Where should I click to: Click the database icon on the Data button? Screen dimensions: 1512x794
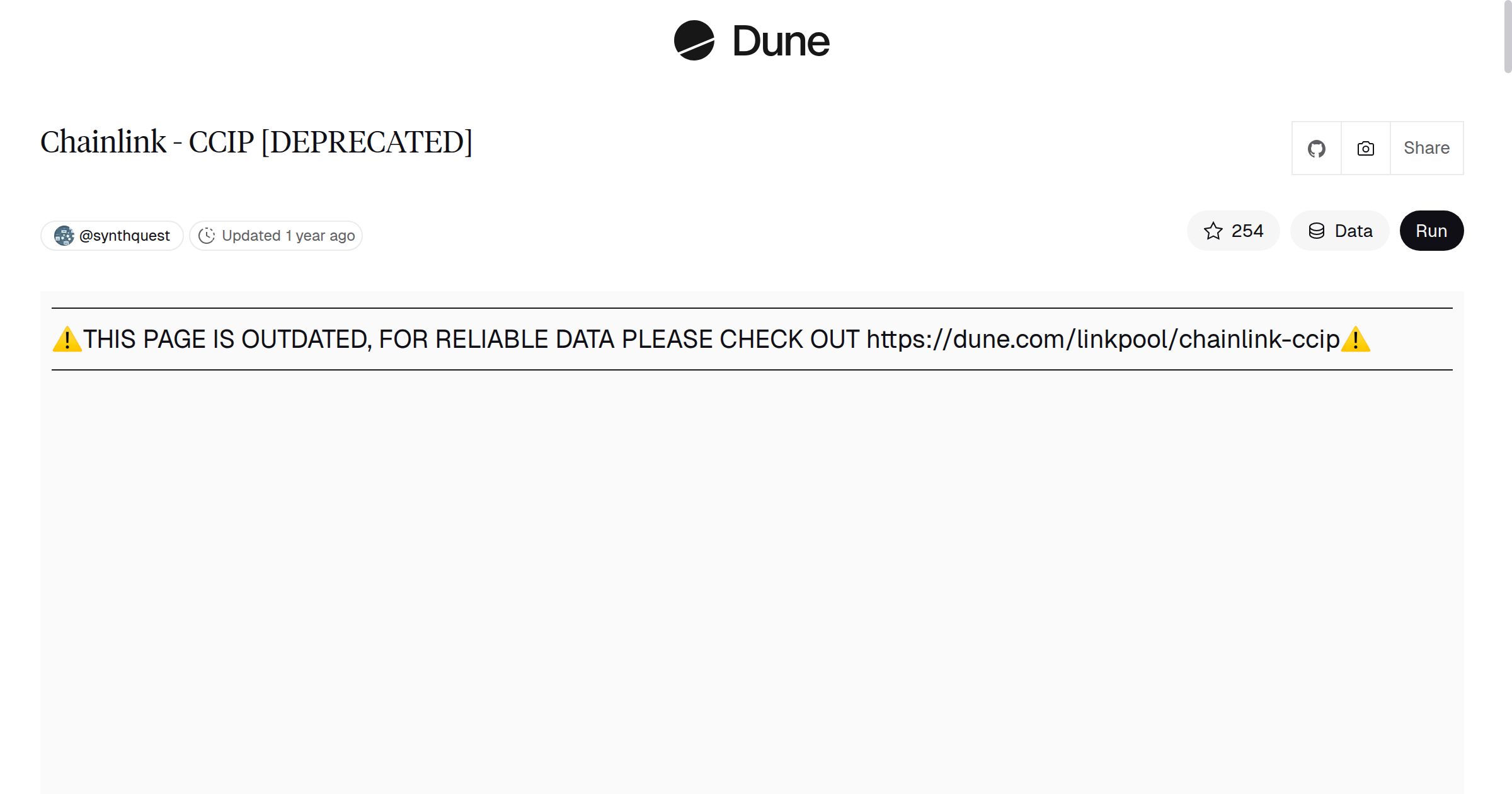[1317, 231]
